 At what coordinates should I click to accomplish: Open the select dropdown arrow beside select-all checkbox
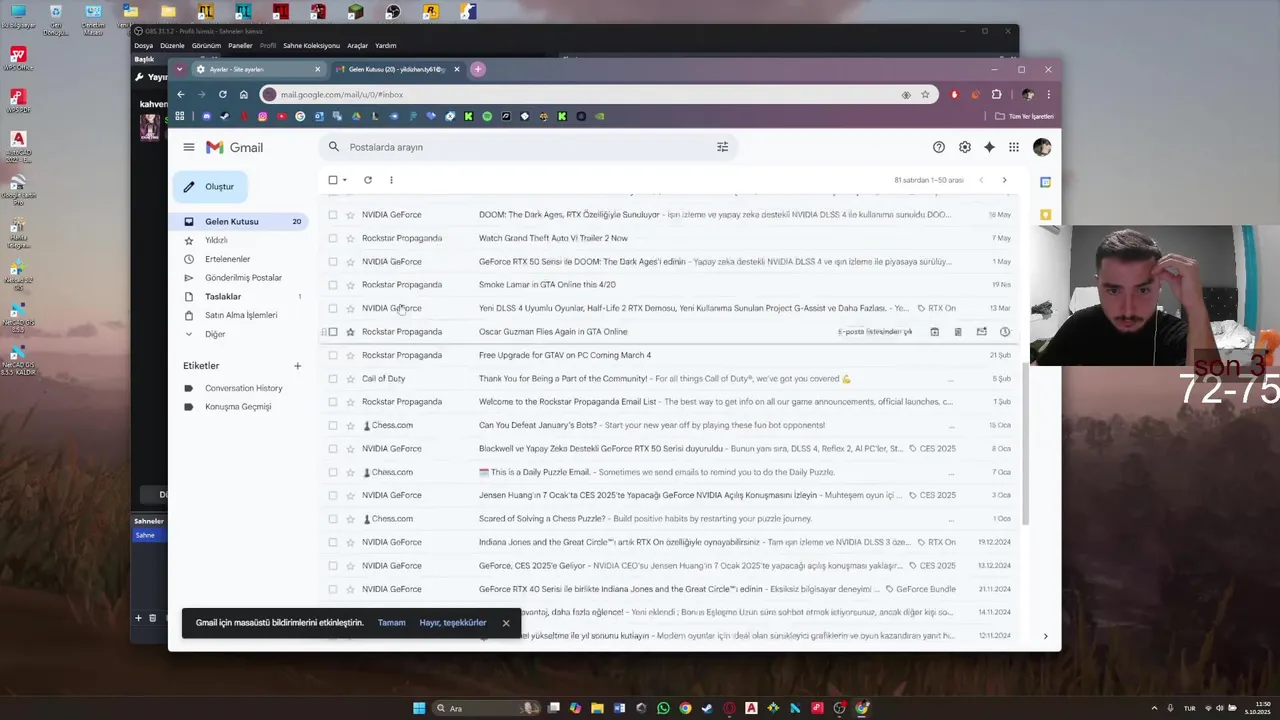[x=345, y=180]
